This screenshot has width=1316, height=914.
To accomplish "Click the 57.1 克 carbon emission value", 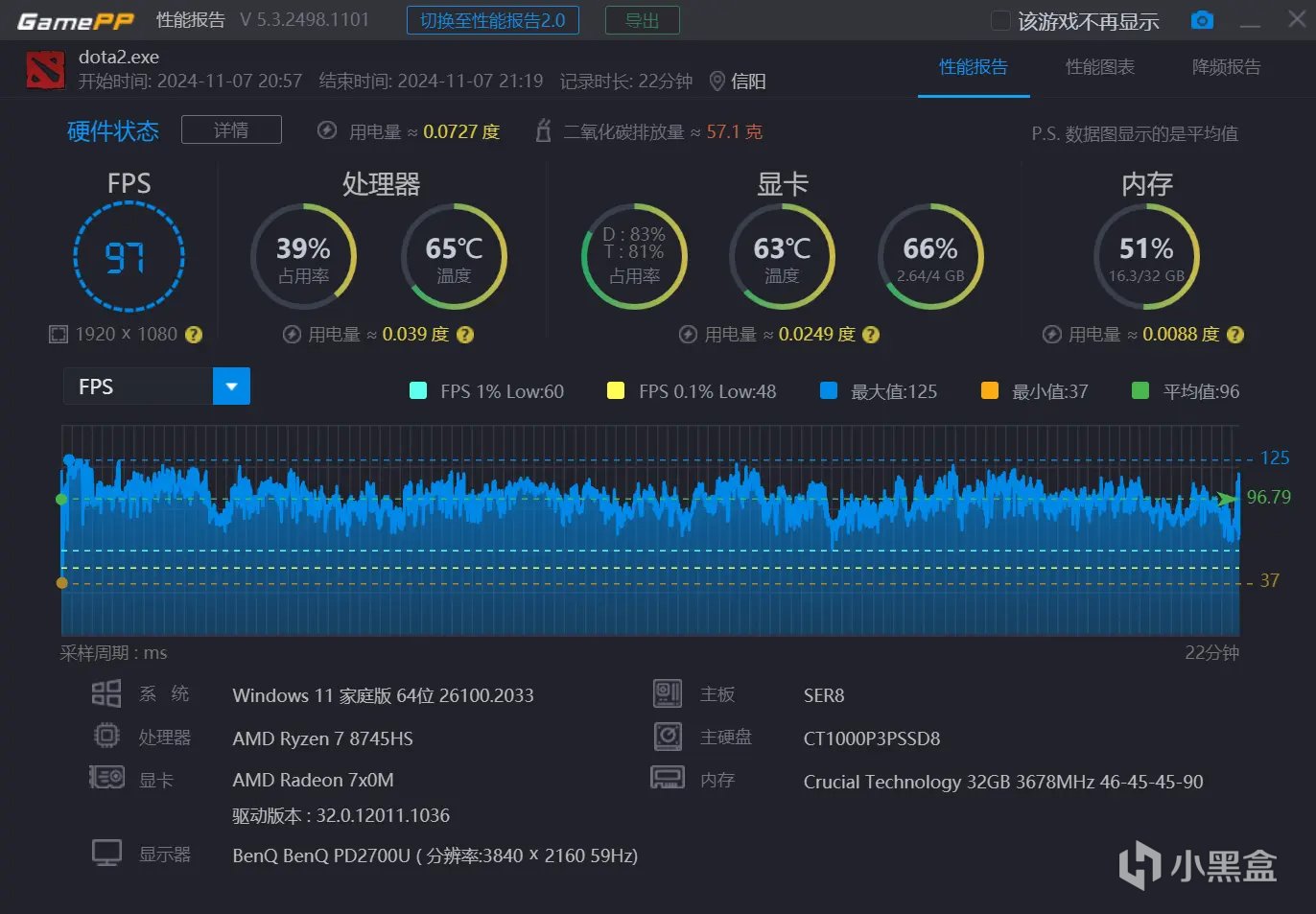I will point(735,131).
